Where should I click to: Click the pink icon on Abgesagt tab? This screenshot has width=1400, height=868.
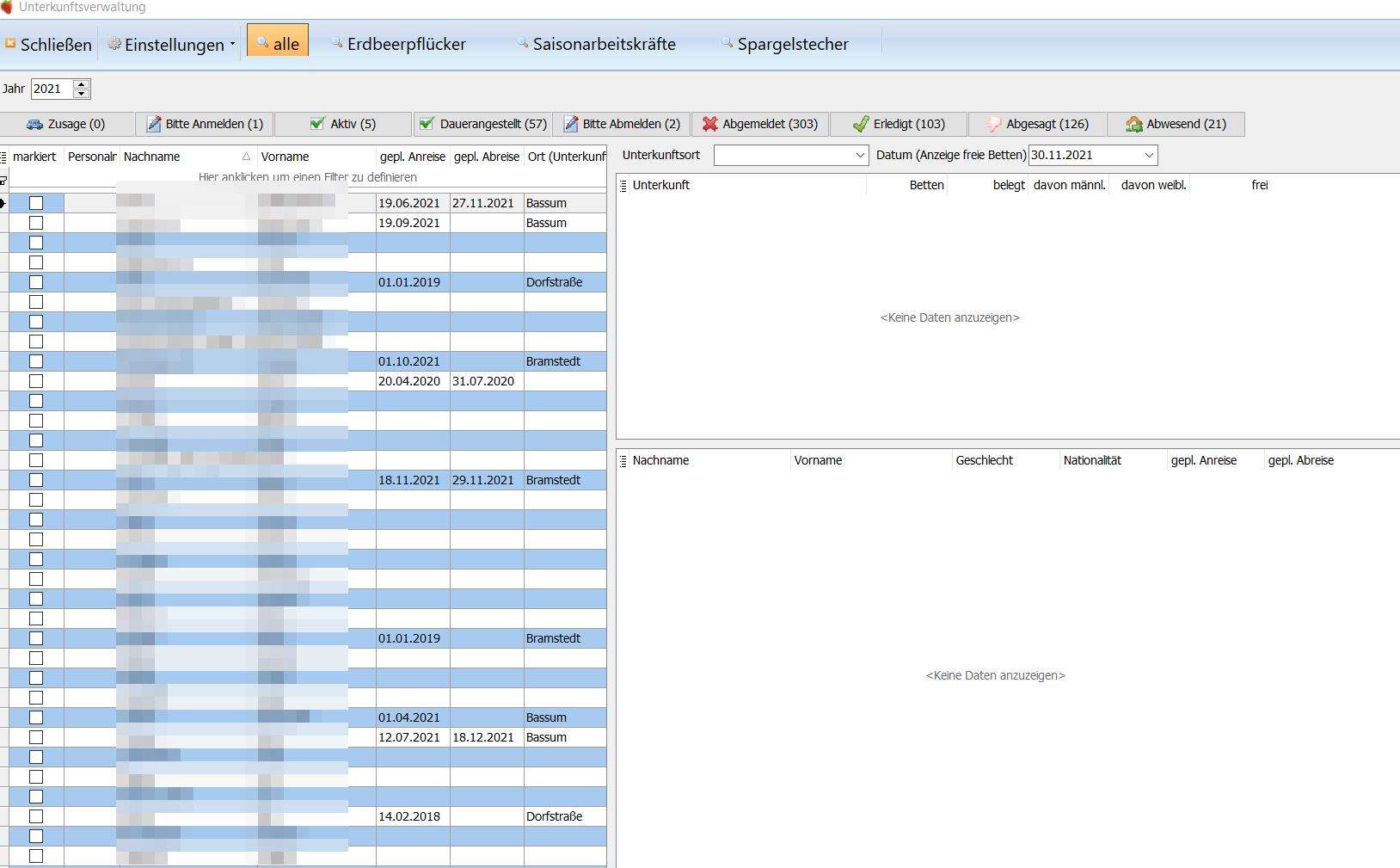point(993,124)
